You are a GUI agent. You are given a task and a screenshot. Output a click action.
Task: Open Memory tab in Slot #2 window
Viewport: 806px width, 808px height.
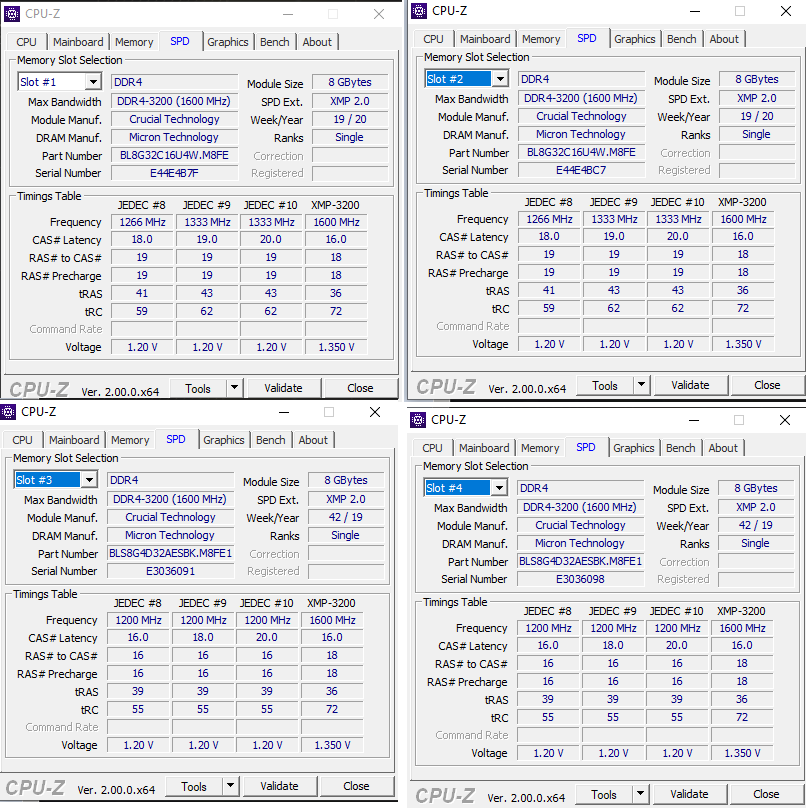541,39
